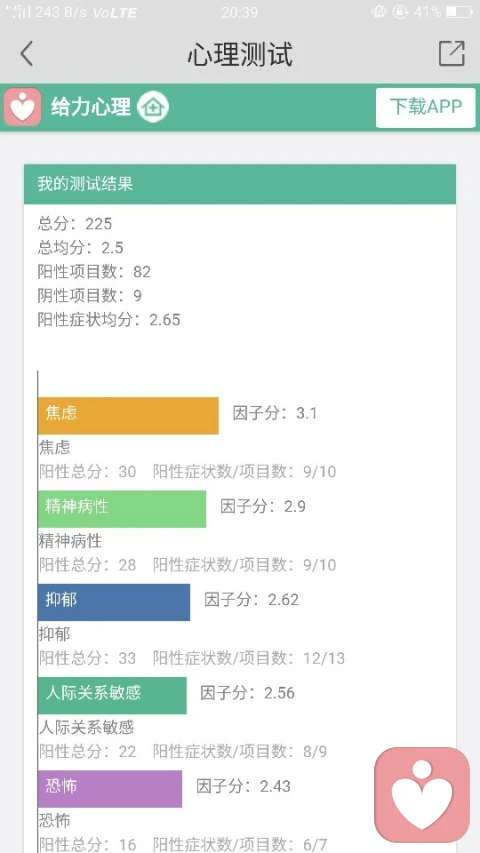Image resolution: width=480 pixels, height=853 pixels.
Task: Select the blue 抑郁 bar
Action: tap(114, 602)
